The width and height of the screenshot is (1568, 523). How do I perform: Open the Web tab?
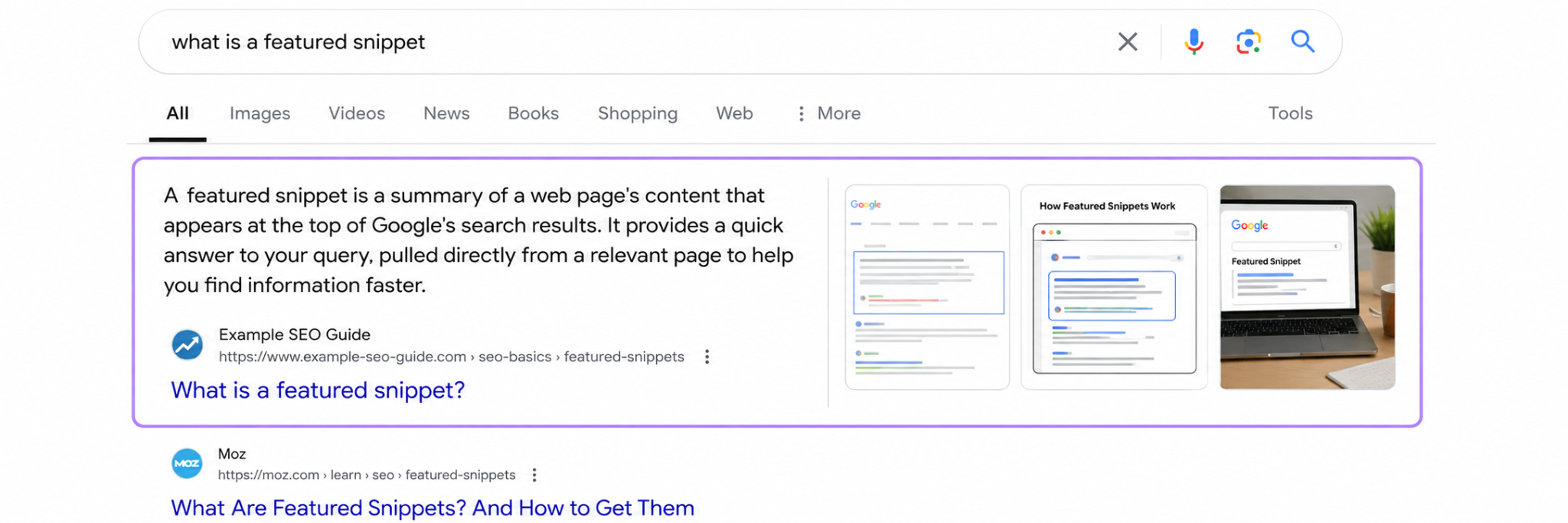[734, 113]
